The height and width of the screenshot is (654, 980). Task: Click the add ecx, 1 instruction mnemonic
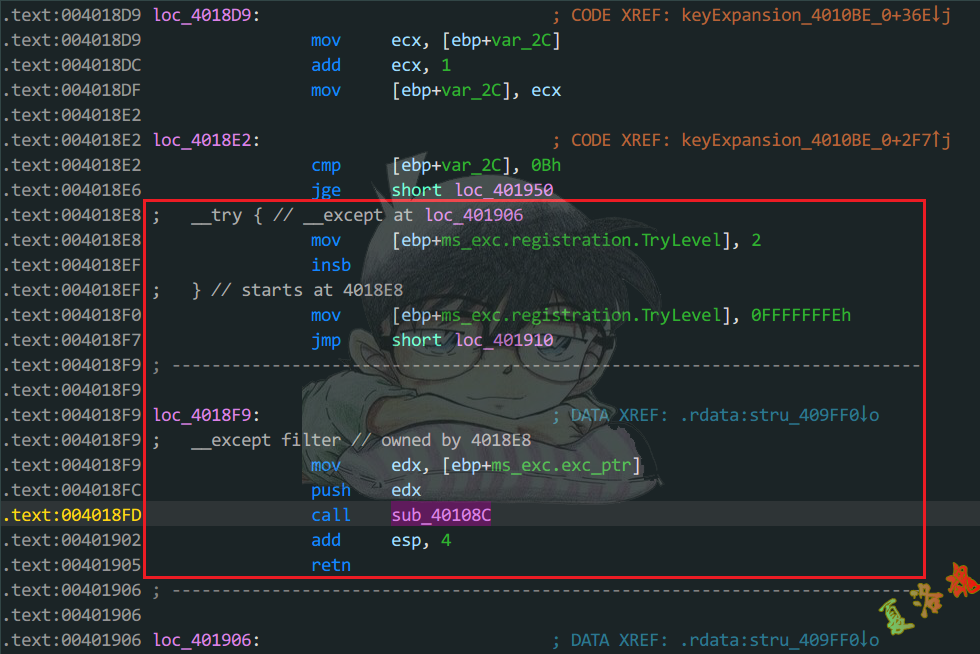click(326, 65)
